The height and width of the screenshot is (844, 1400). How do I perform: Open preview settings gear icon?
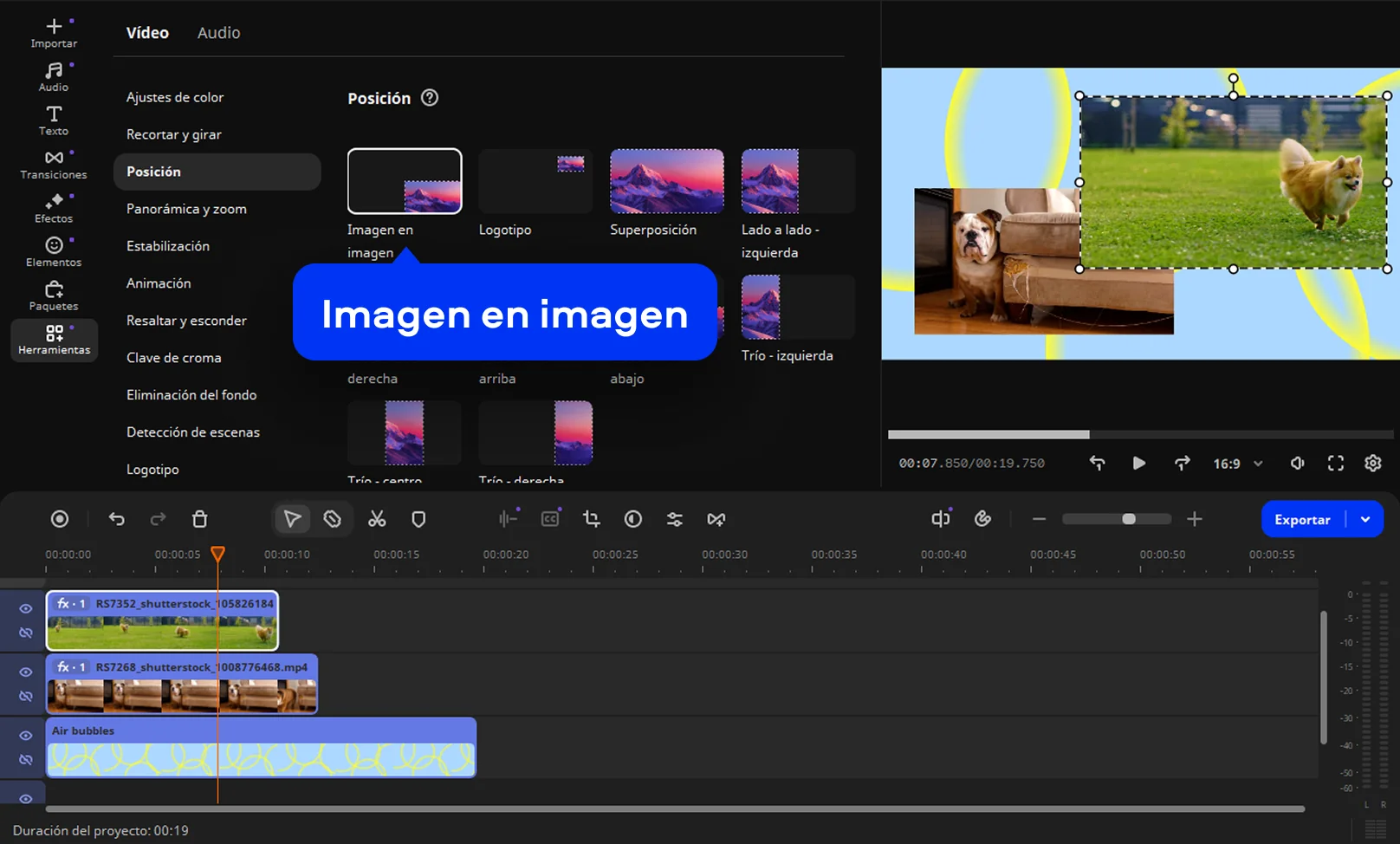(x=1373, y=464)
